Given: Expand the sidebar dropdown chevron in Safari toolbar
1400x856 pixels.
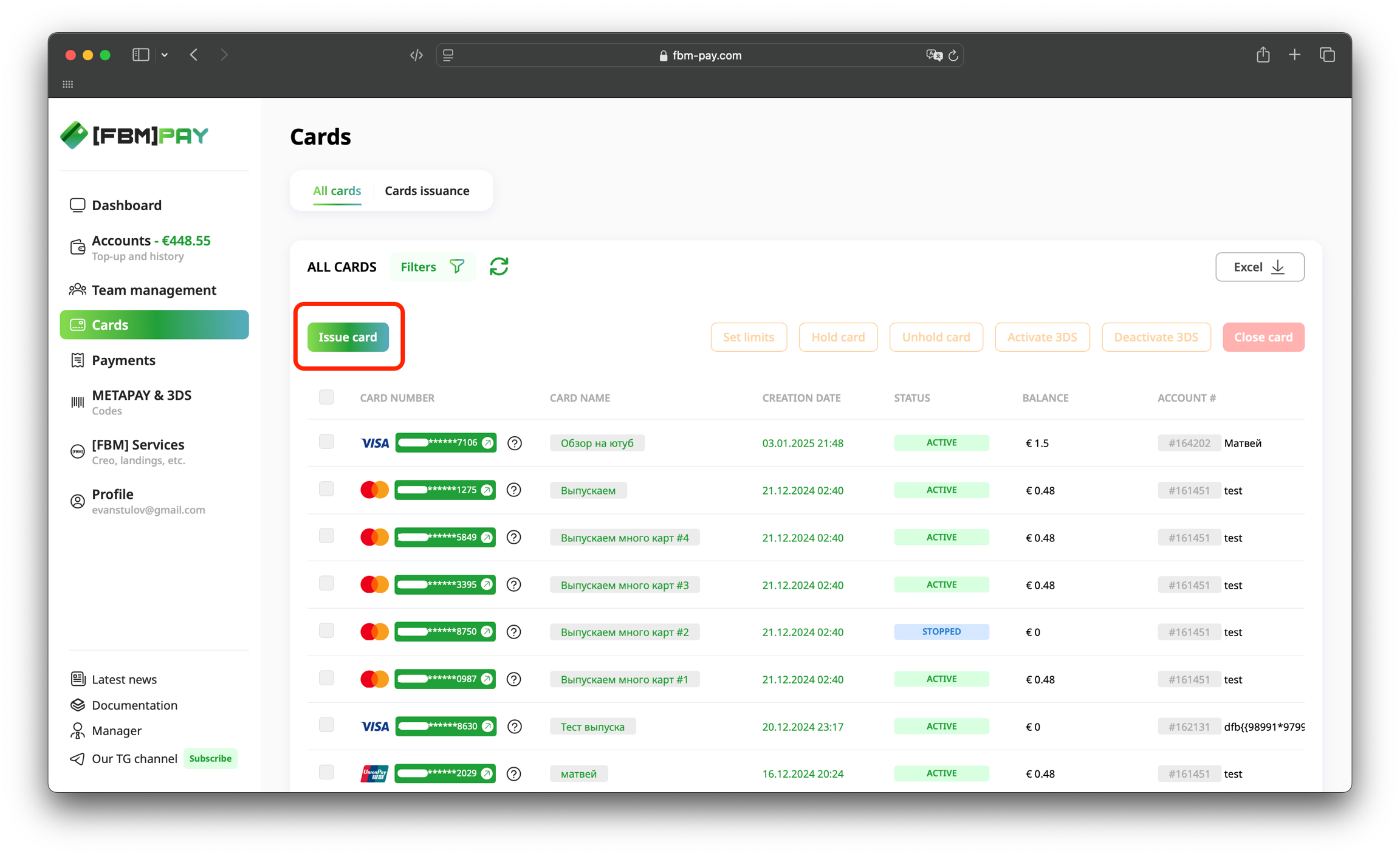Looking at the screenshot, I should coord(165,55).
